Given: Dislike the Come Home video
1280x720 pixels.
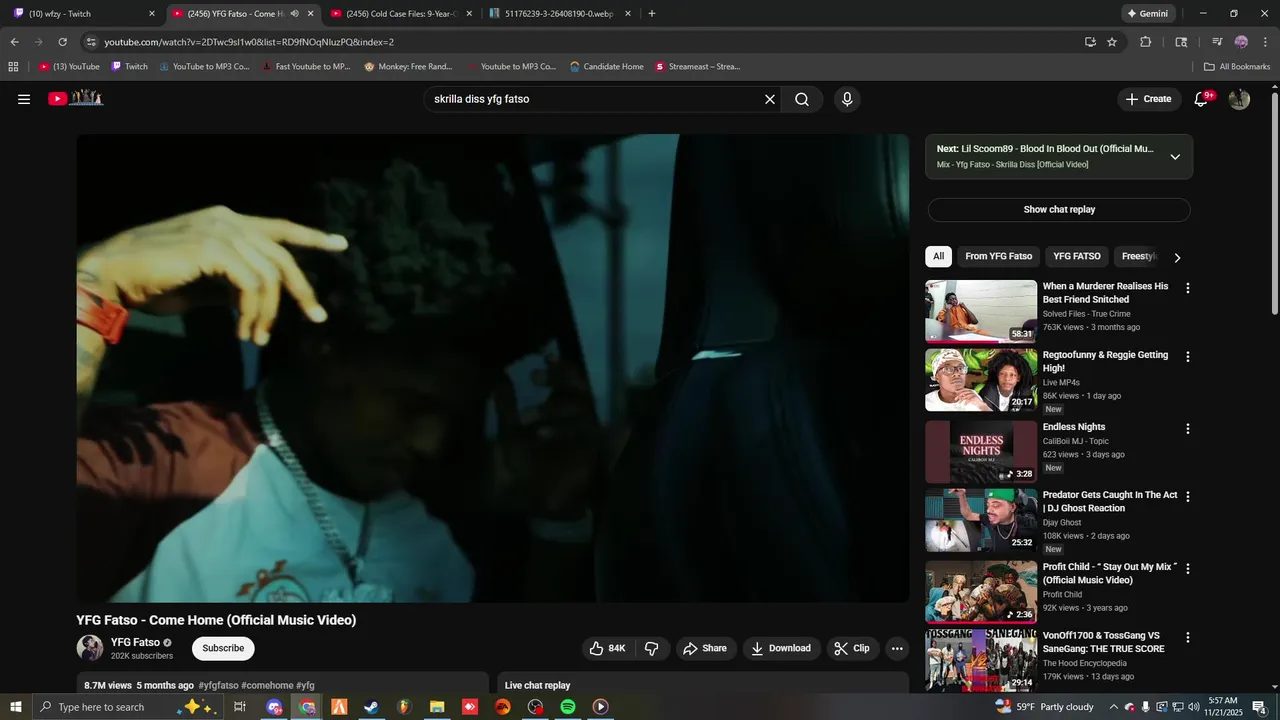Looking at the screenshot, I should (x=652, y=648).
